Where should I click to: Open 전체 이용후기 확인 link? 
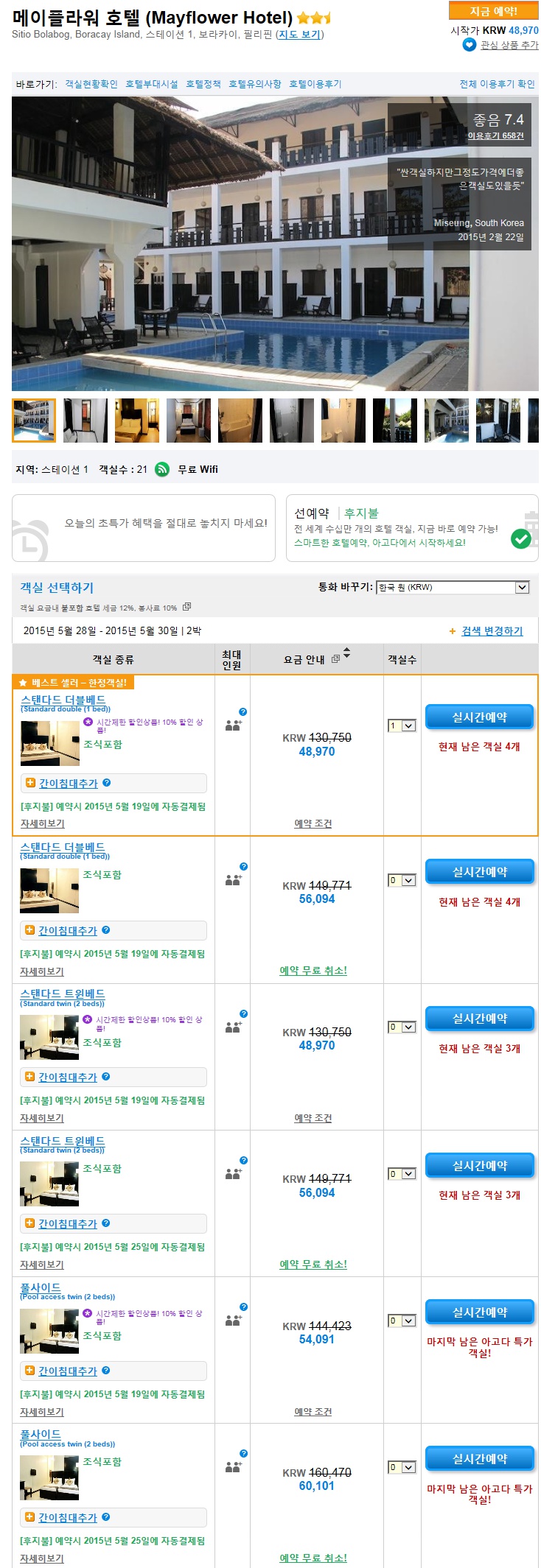(x=498, y=84)
